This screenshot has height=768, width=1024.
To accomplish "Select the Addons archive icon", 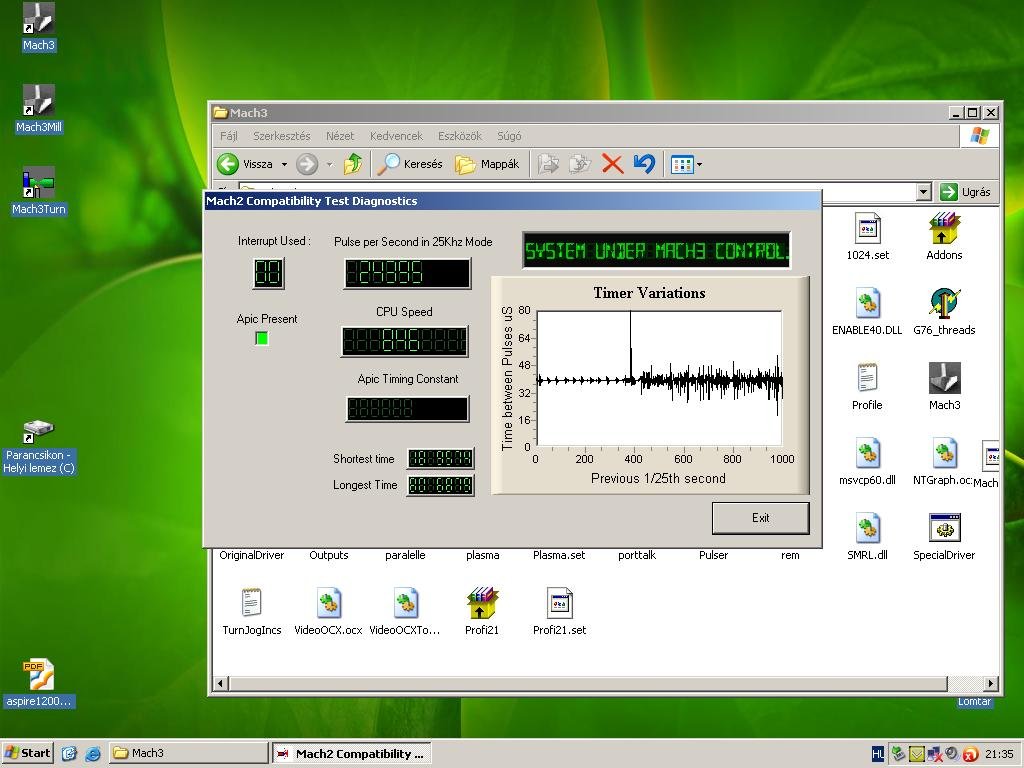I will (944, 228).
